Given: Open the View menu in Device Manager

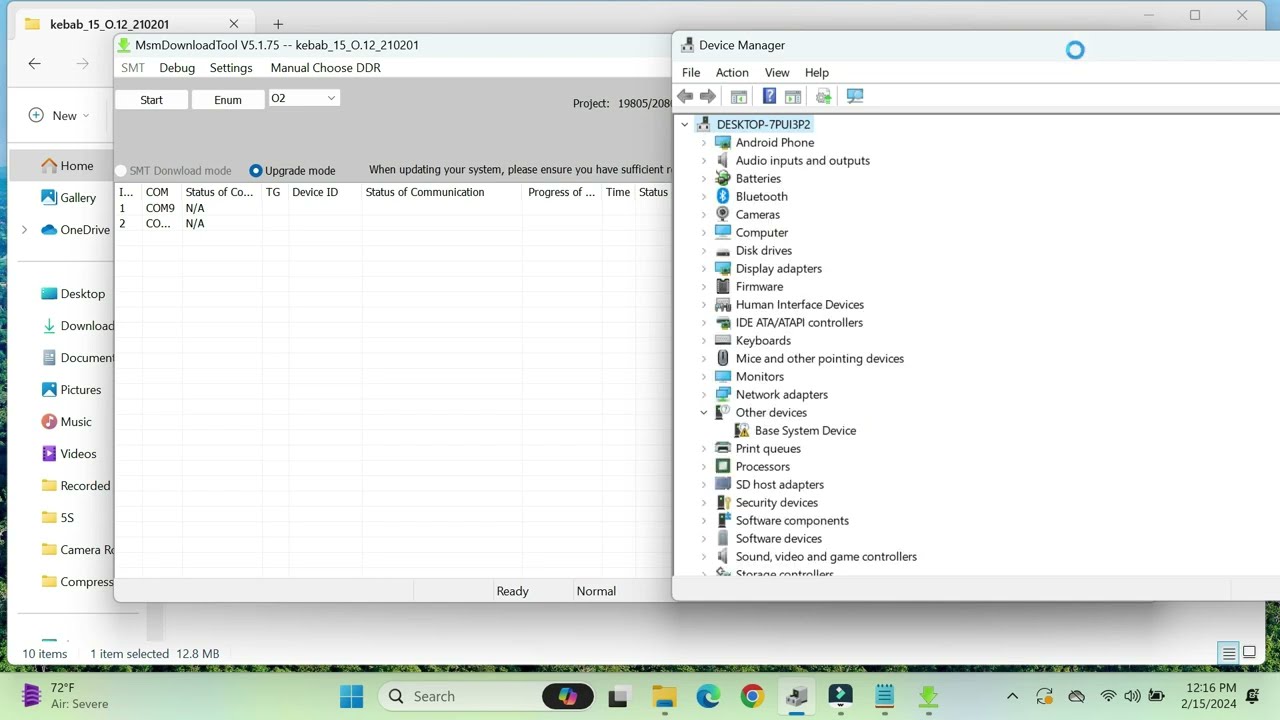Looking at the screenshot, I should tap(777, 72).
